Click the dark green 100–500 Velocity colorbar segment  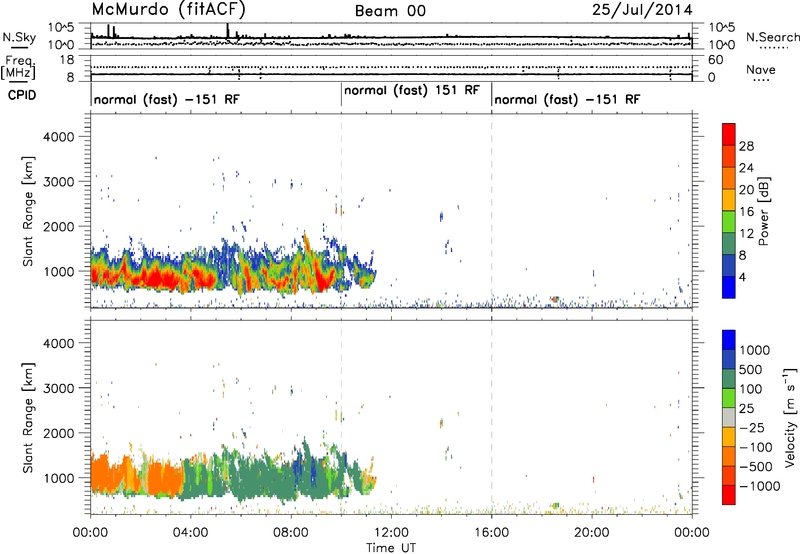[x=729, y=379]
